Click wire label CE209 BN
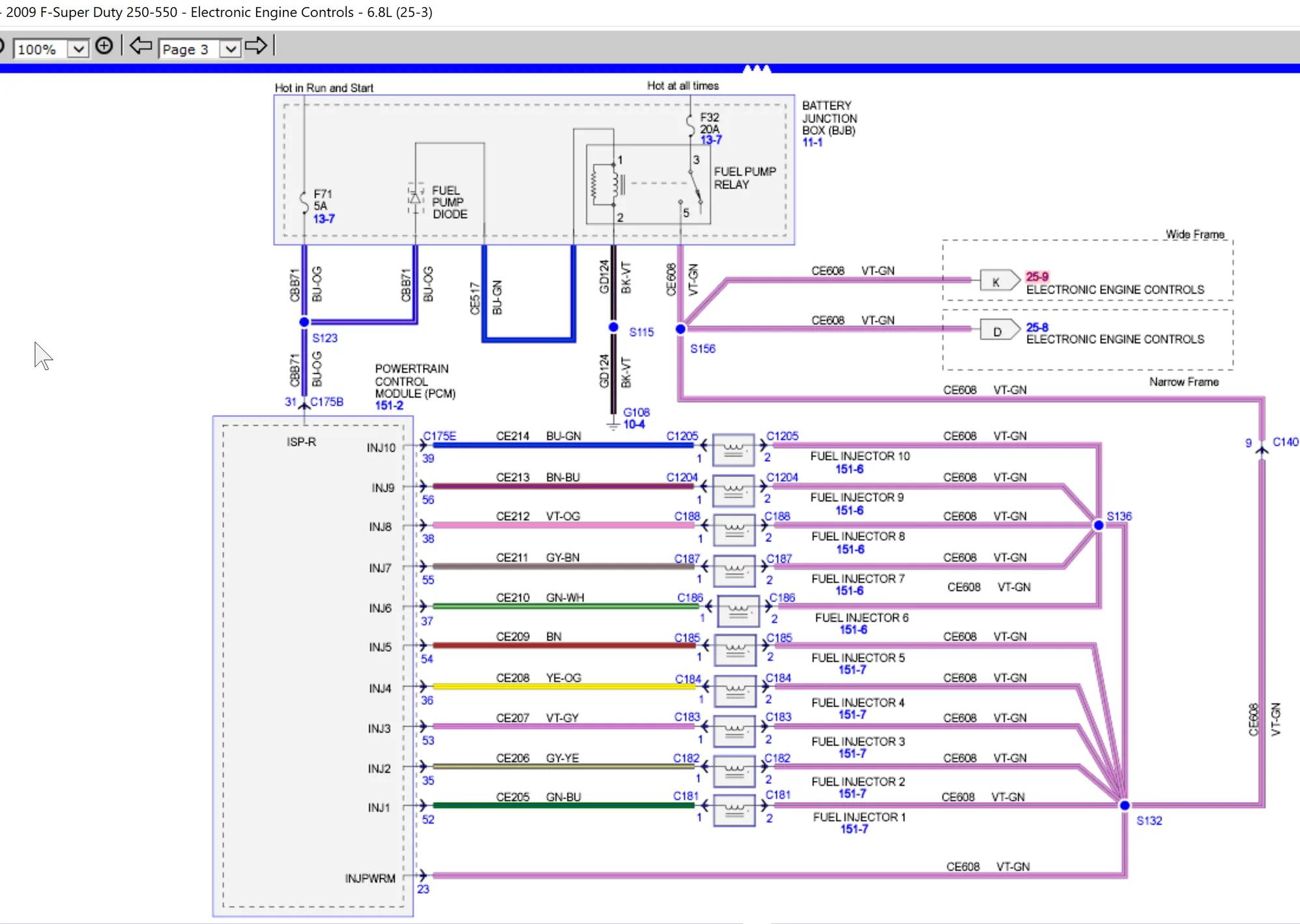 tap(528, 637)
